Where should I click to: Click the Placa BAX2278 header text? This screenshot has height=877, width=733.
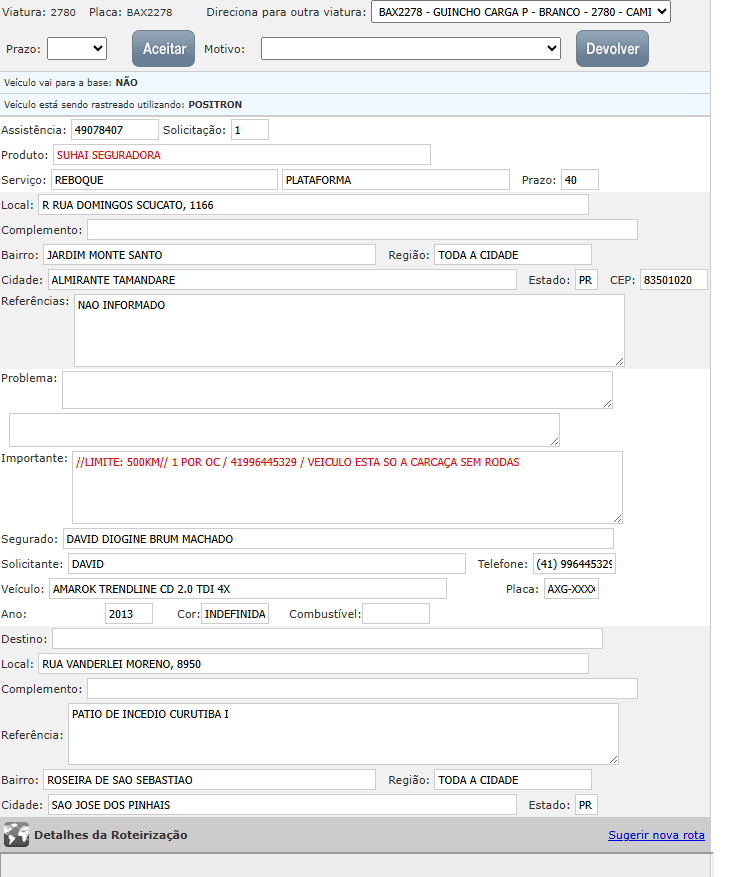[131, 12]
